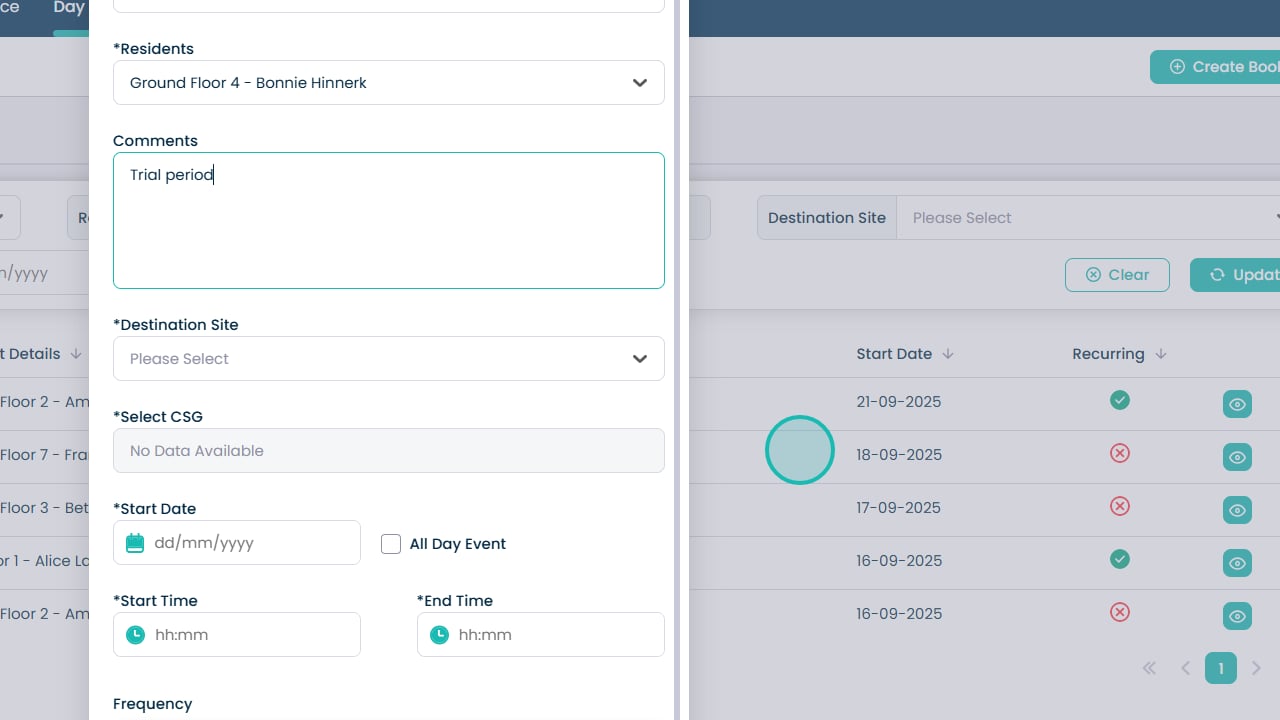This screenshot has height=720, width=1280.
Task: Click the Start Date calendar icon
Action: click(135, 543)
